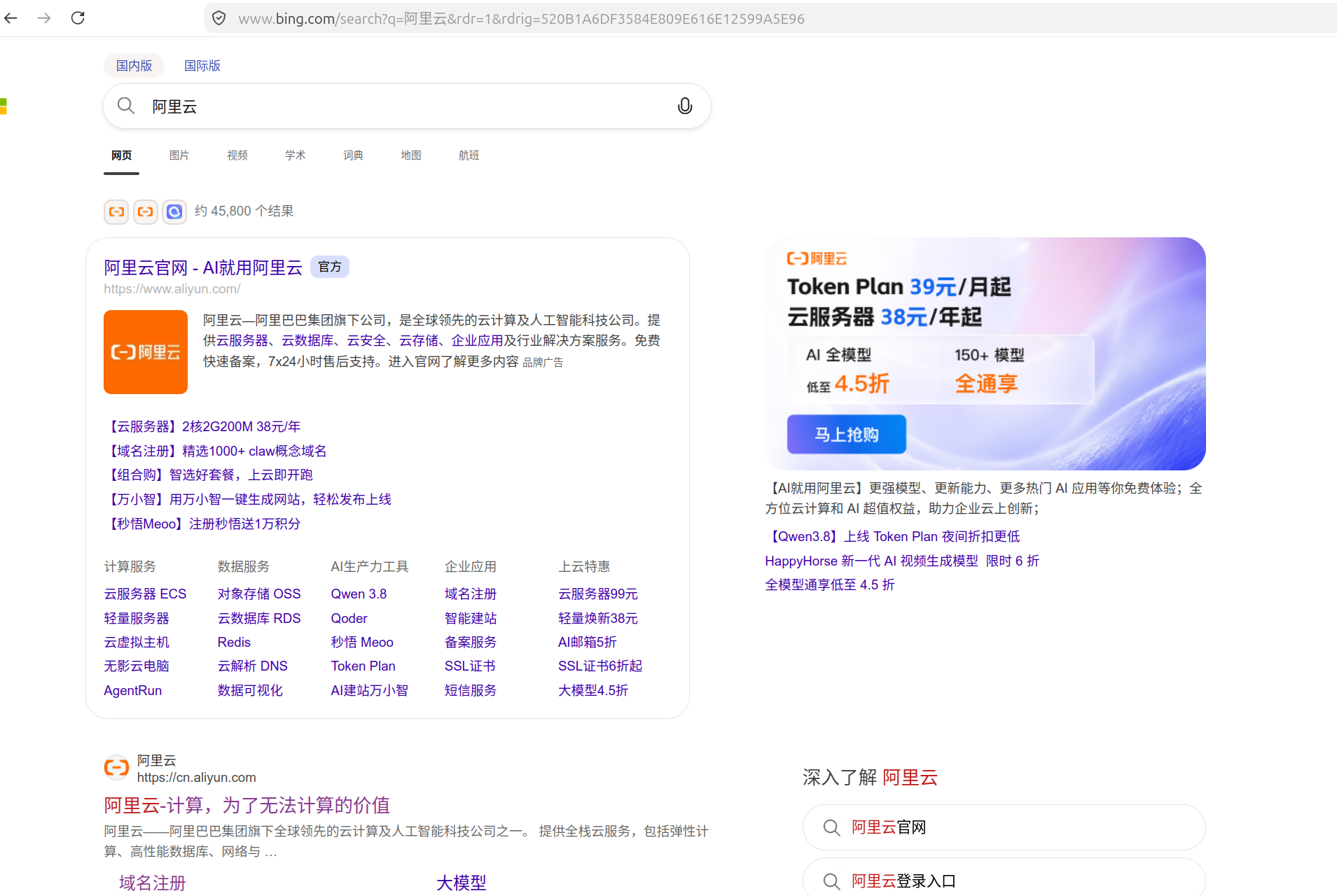Select the 网页 results tab
This screenshot has height=896, width=1337.
pyautogui.click(x=121, y=155)
